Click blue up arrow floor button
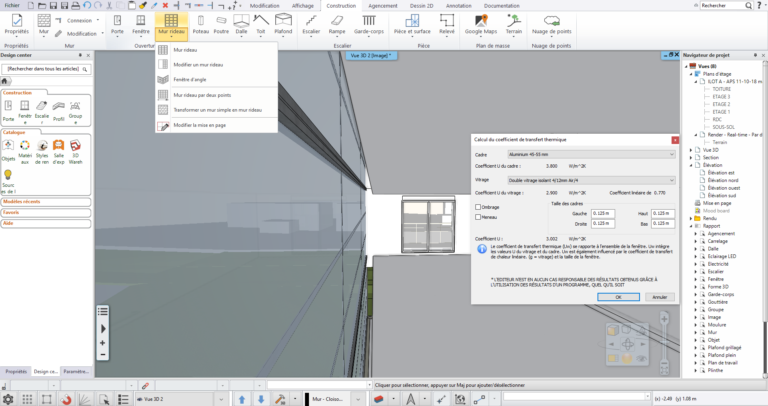 pyautogui.click(x=241, y=399)
